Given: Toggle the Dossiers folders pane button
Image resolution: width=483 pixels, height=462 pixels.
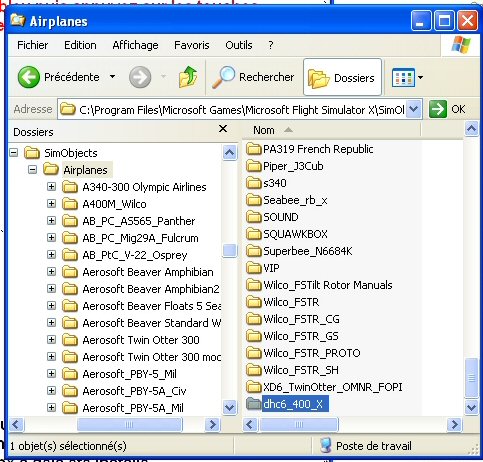Looking at the screenshot, I should tap(342, 77).
